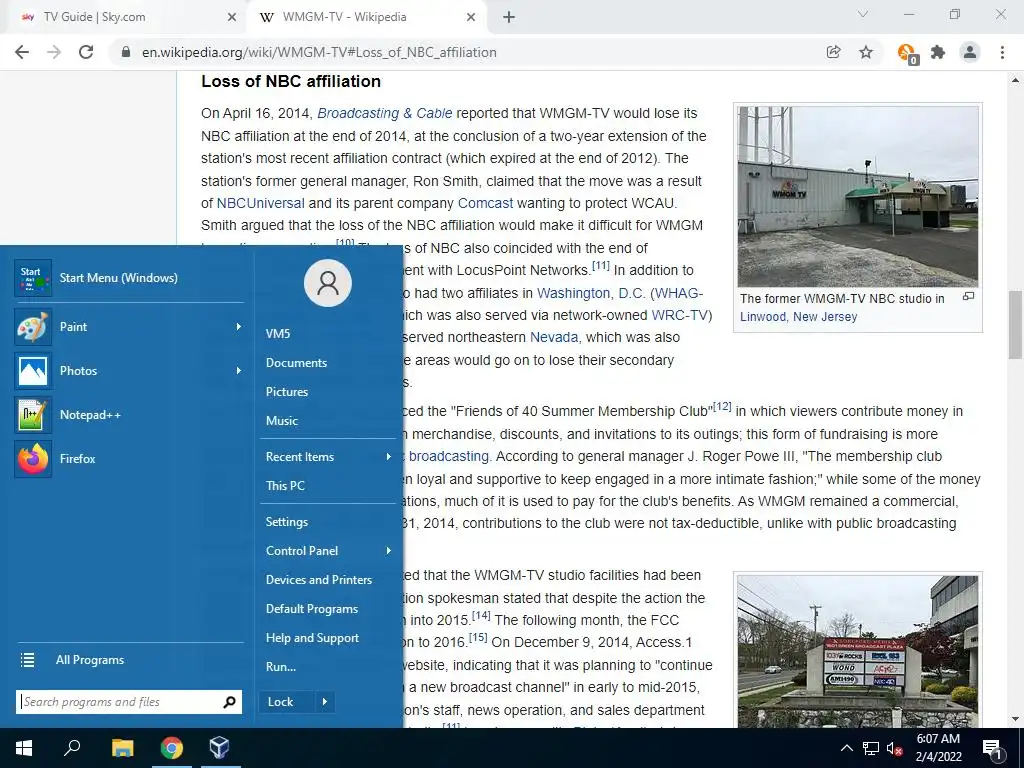Screen dimensions: 1024x768
Task: Open Music from the start menu
Action: (281, 421)
